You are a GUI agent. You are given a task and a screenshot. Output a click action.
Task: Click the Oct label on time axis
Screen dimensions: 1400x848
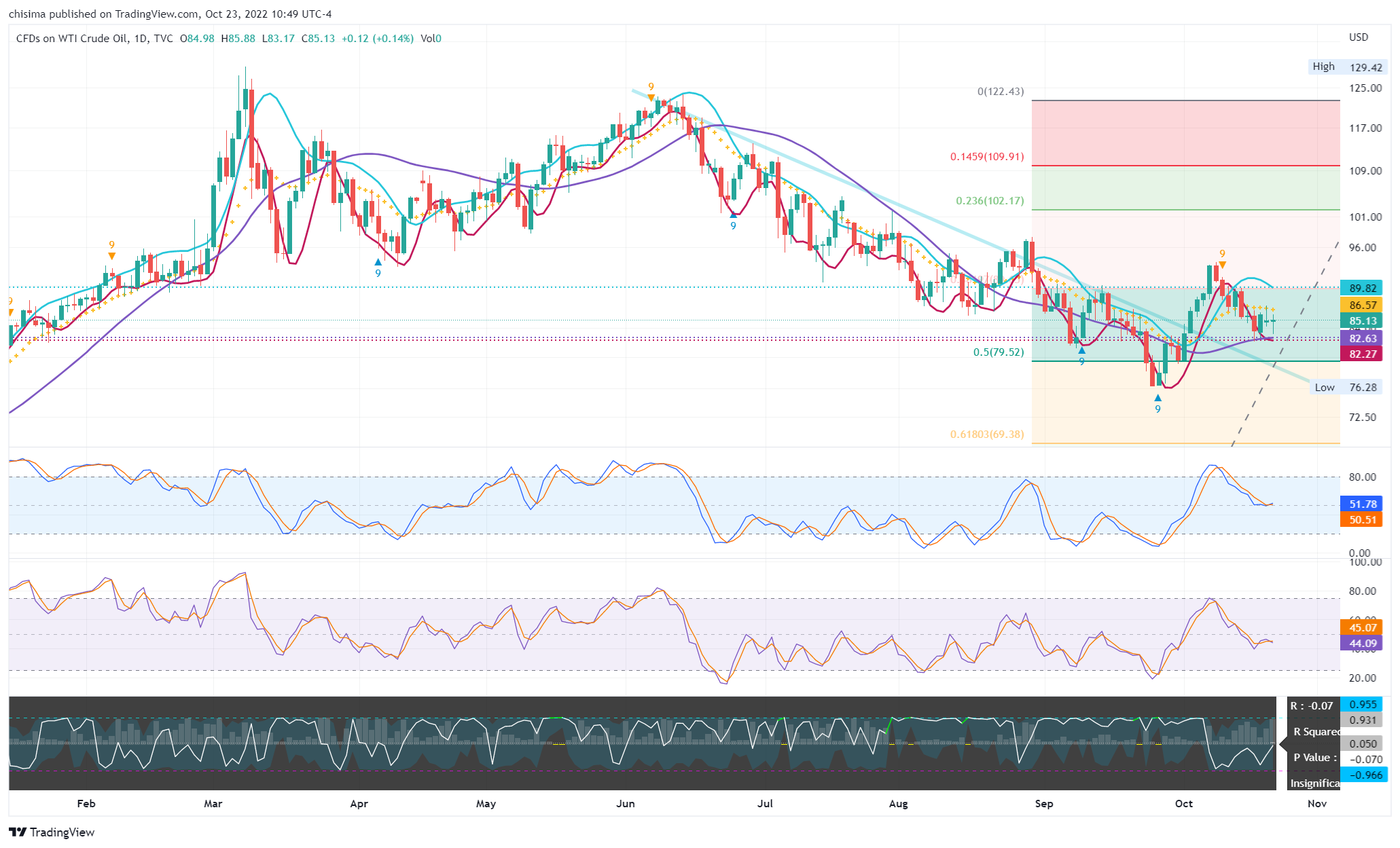(1183, 803)
